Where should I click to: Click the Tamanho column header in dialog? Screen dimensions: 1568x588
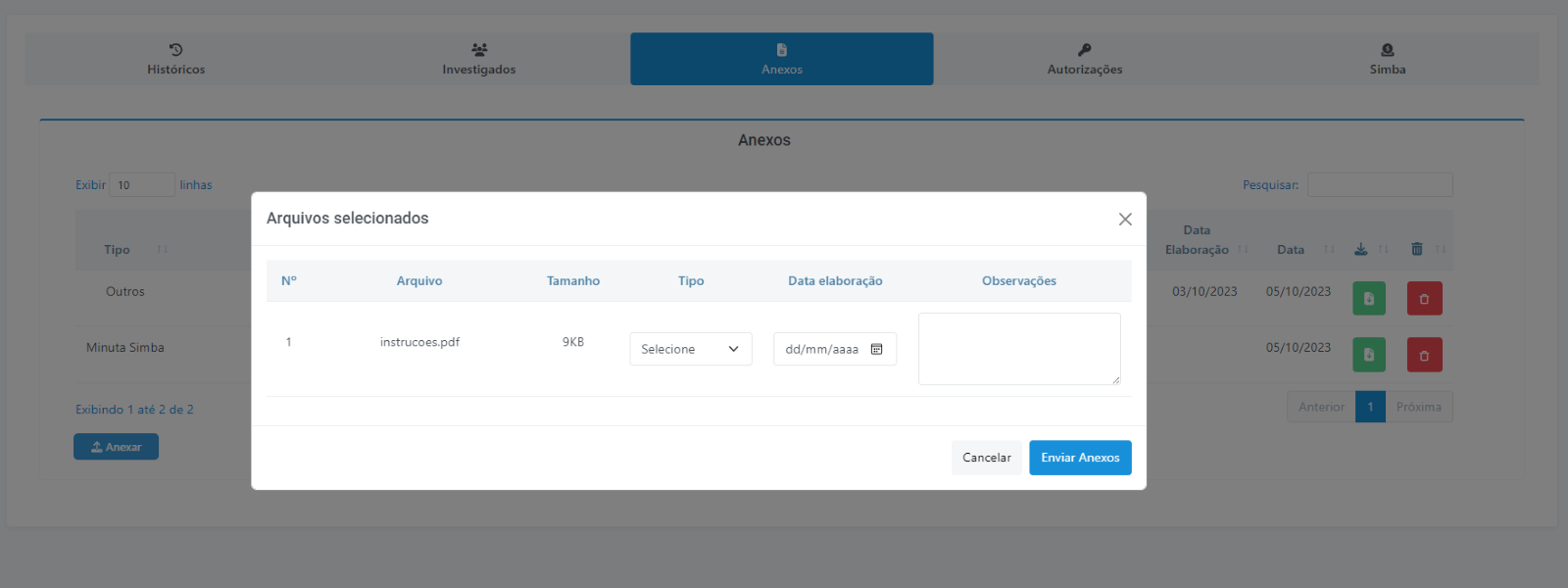[x=573, y=281]
